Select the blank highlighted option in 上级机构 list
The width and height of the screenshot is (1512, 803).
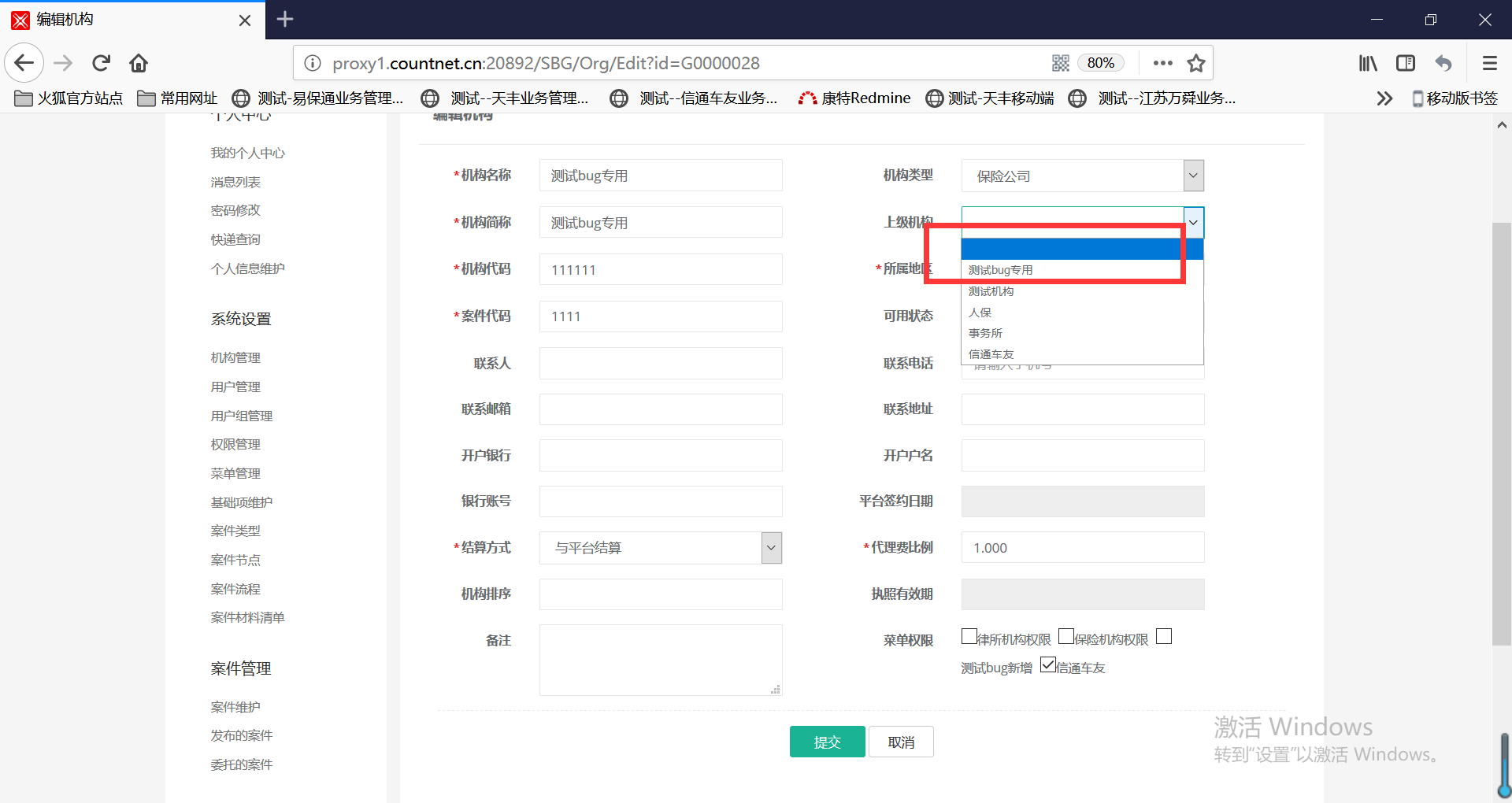coord(1082,249)
